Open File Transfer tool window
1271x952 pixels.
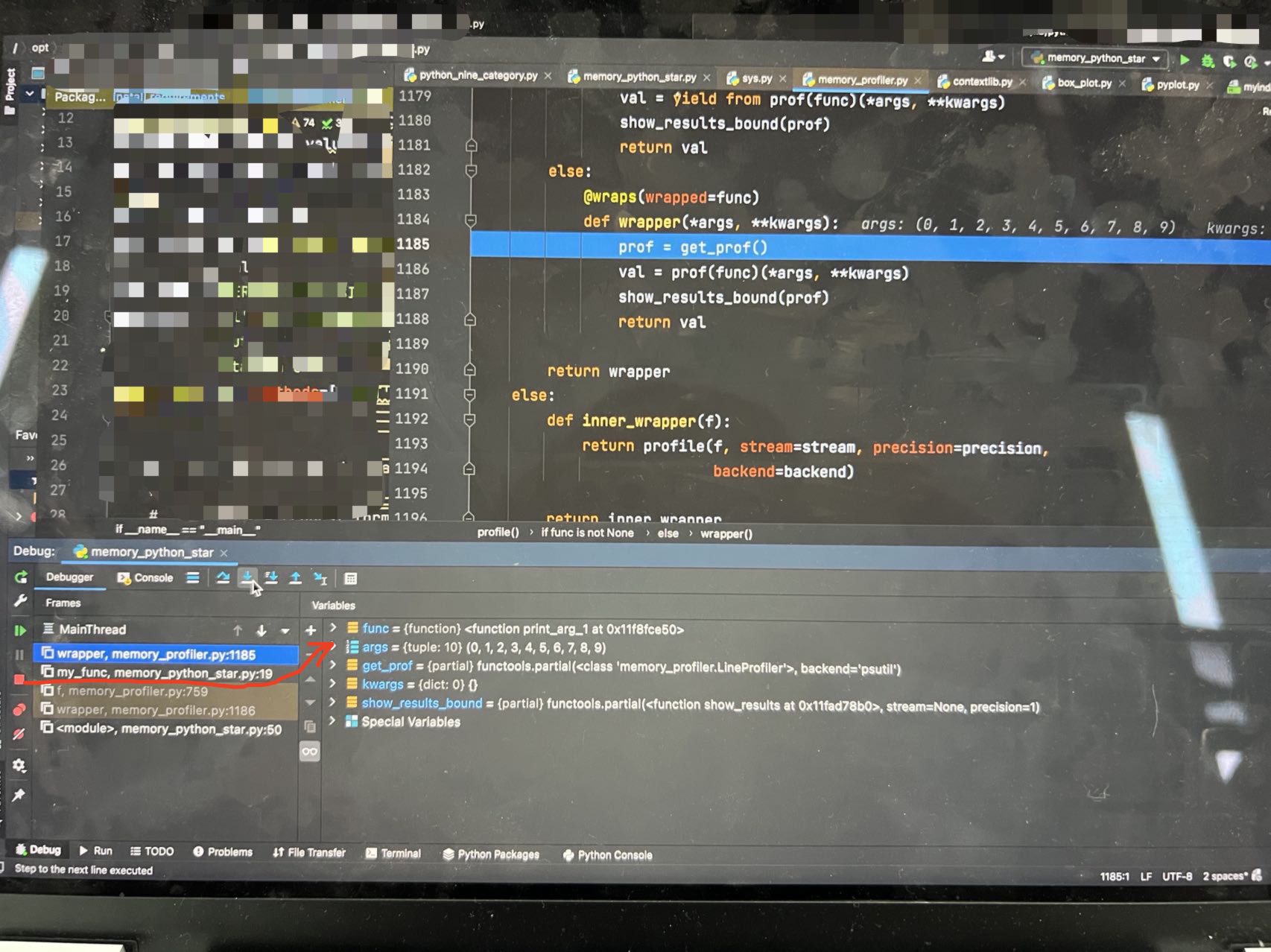click(x=309, y=852)
